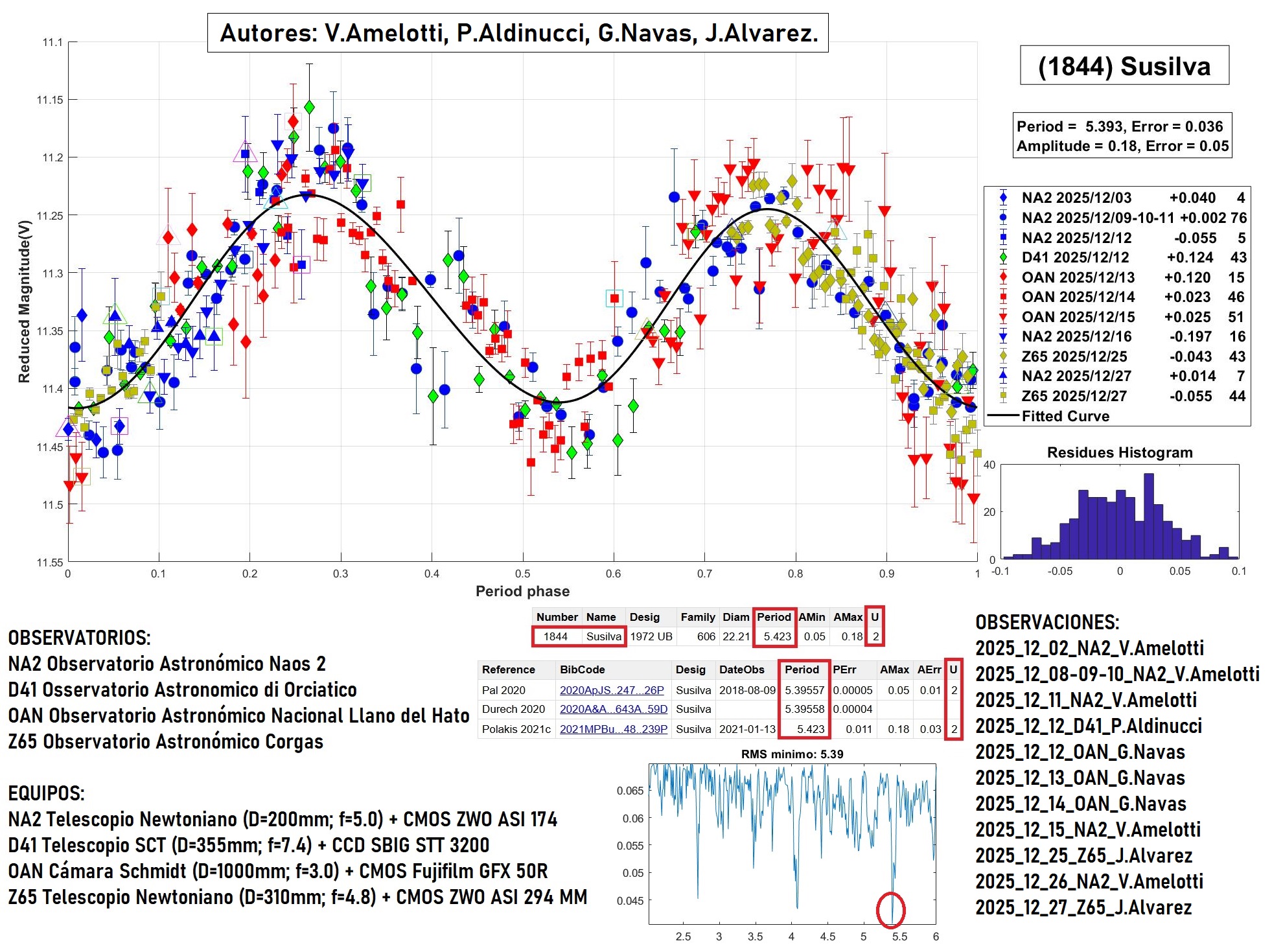Click the D41 2025/12/12 green diamond legend marker

point(1003,257)
